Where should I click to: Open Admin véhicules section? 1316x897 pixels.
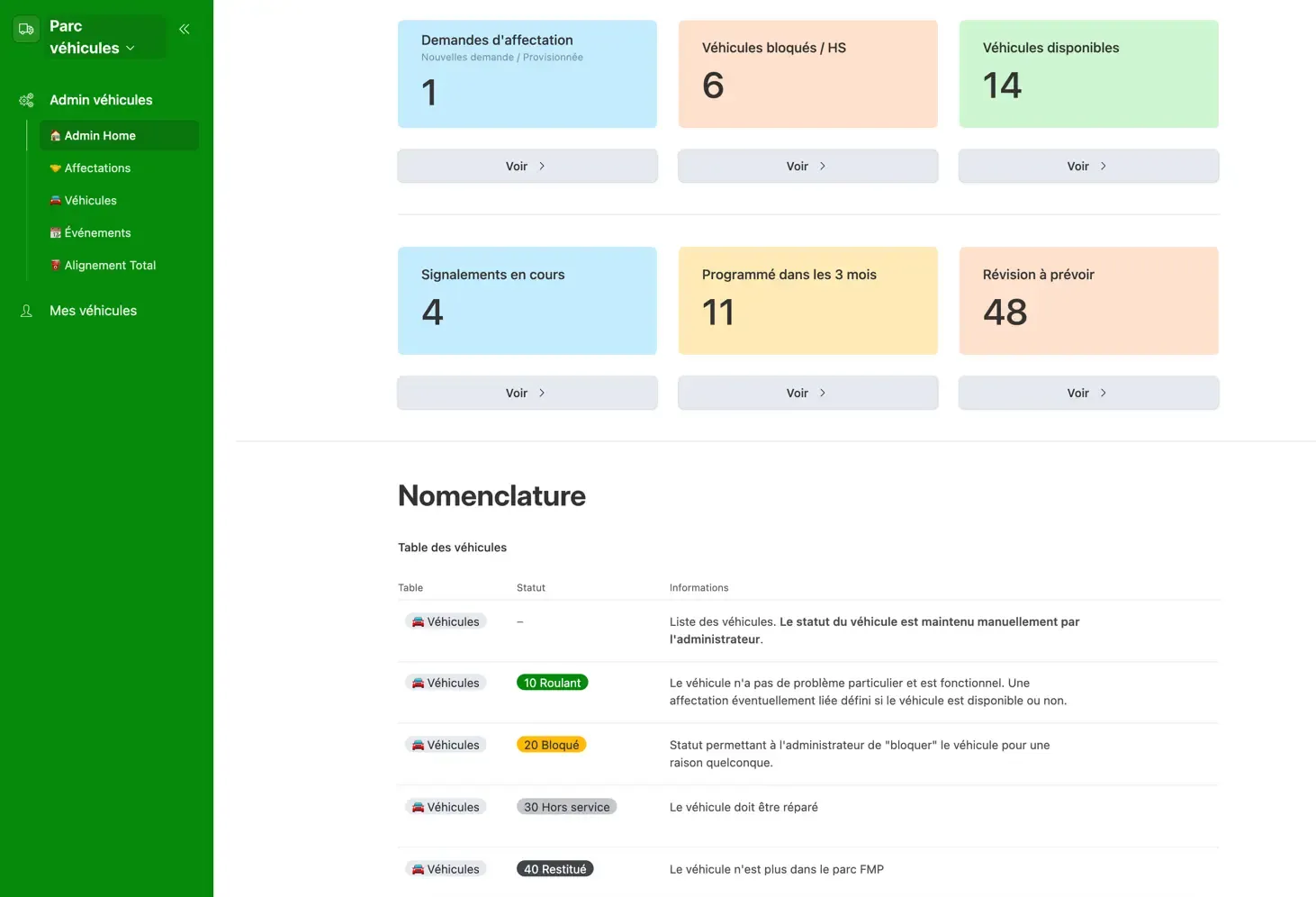[101, 100]
